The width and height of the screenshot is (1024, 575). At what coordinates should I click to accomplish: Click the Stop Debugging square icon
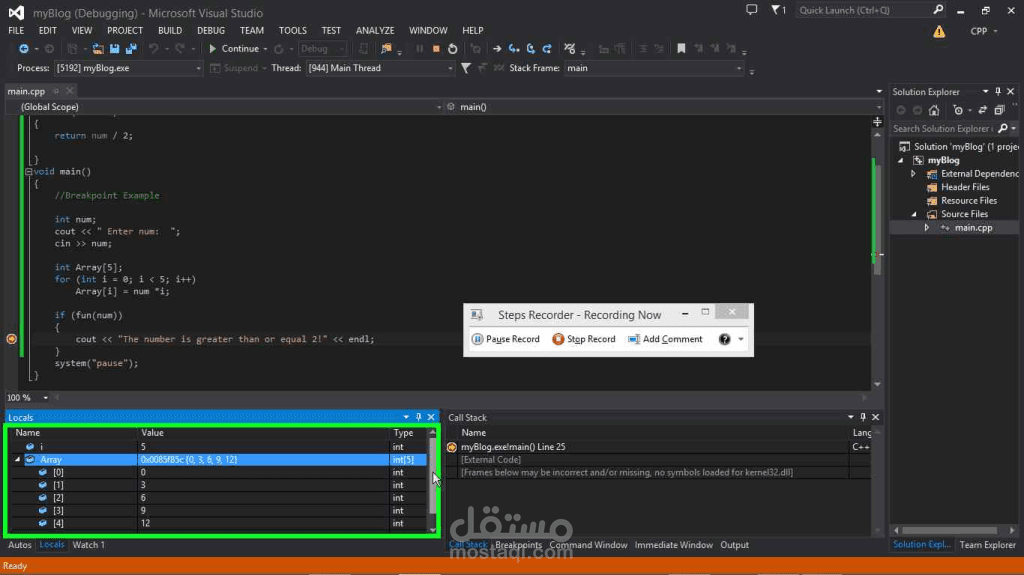click(436, 49)
